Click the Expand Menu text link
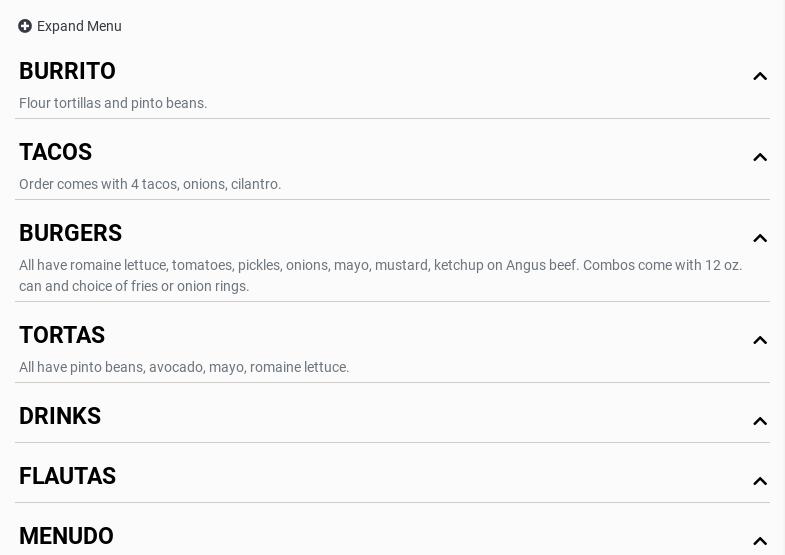This screenshot has height=555, width=785. coord(79,26)
